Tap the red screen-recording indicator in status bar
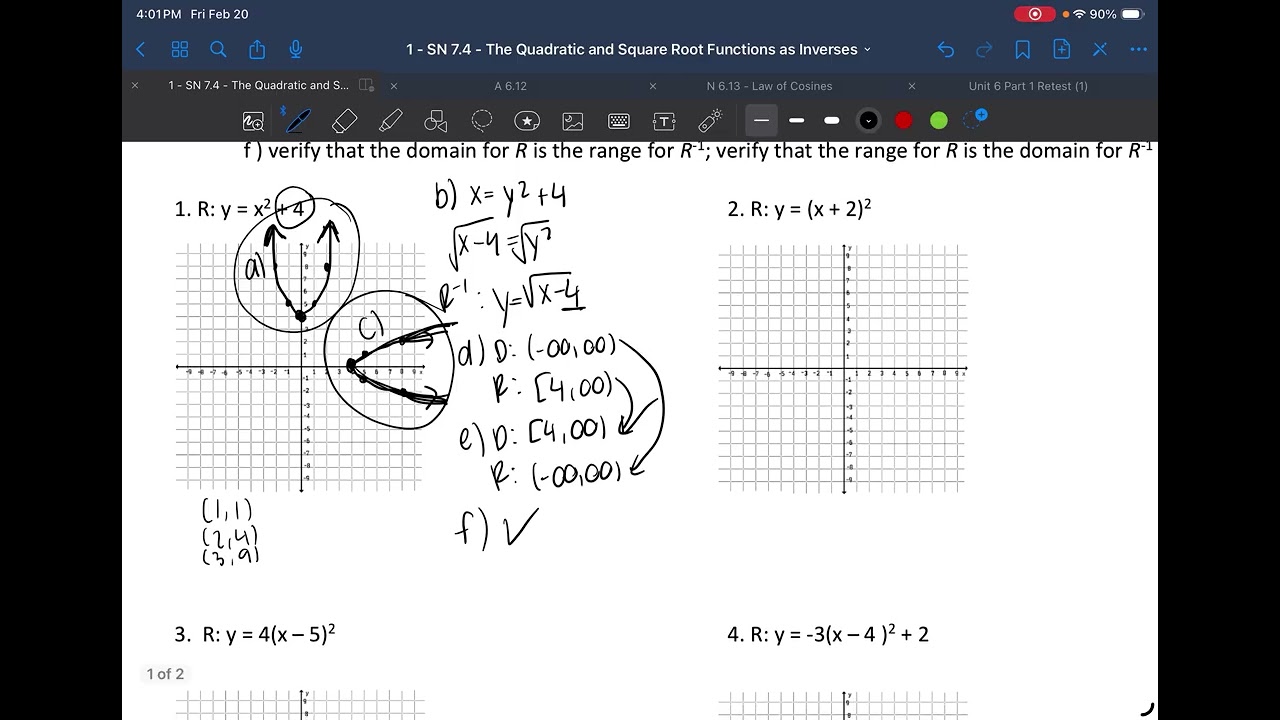This screenshot has height=720, width=1280. [1035, 14]
